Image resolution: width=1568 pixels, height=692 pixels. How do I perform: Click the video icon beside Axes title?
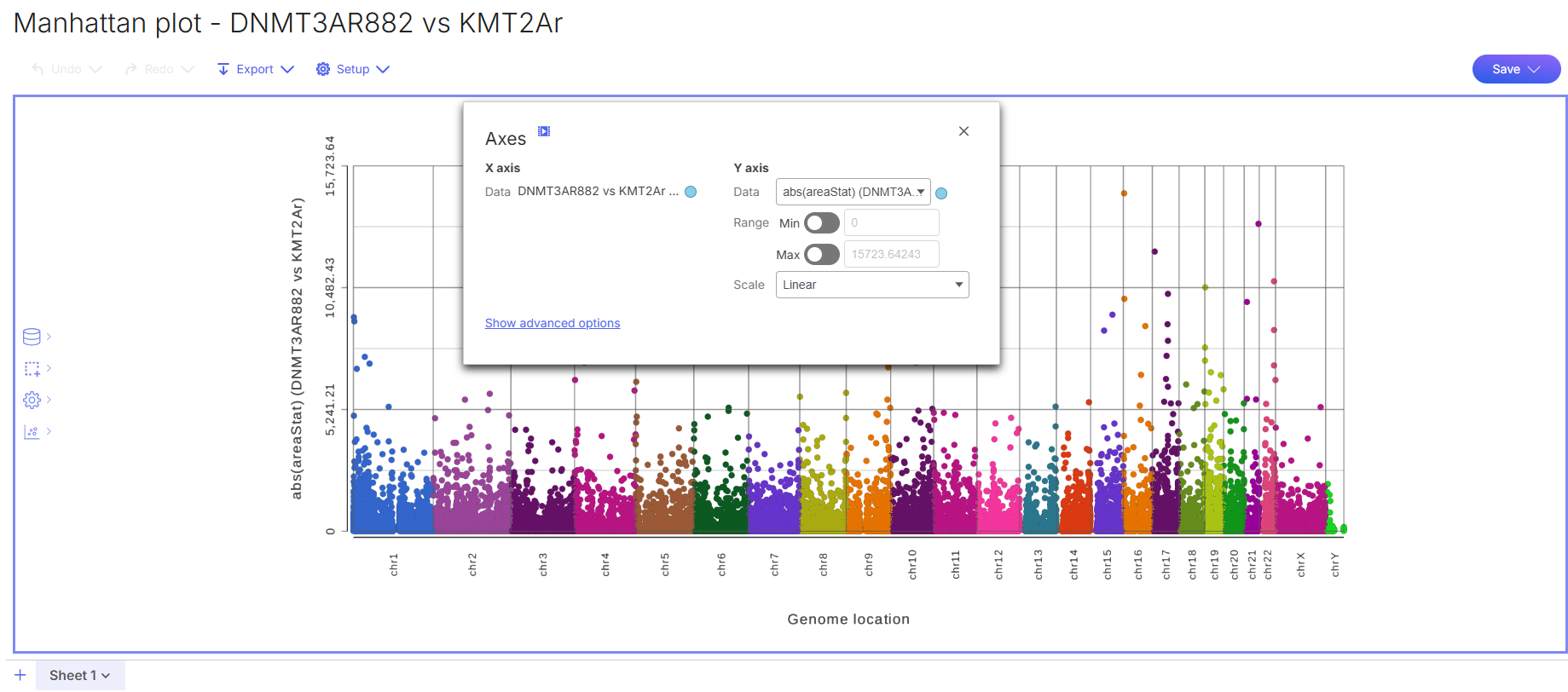point(544,131)
